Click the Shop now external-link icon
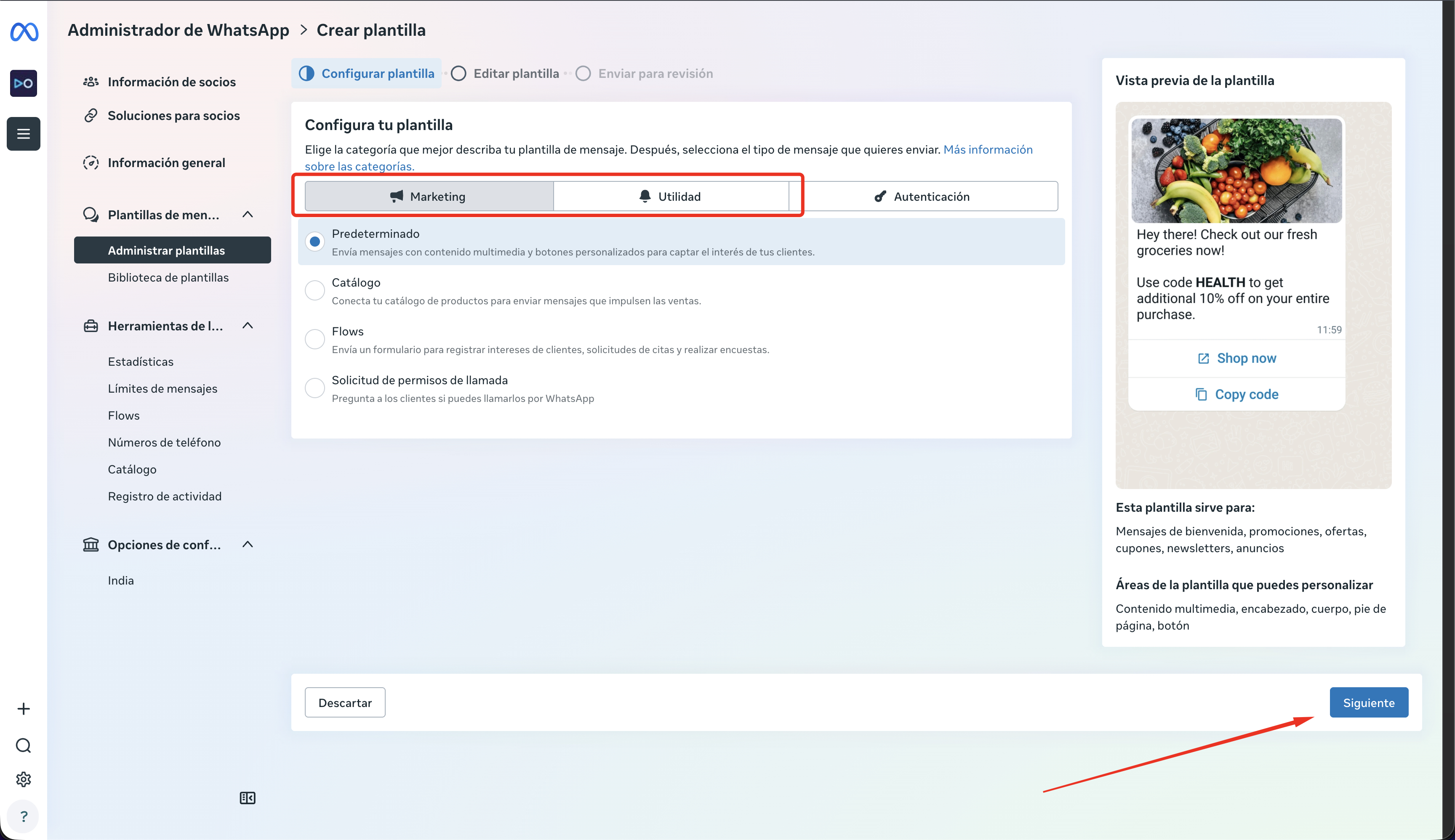Image resolution: width=1455 pixels, height=840 pixels. pos(1203,358)
